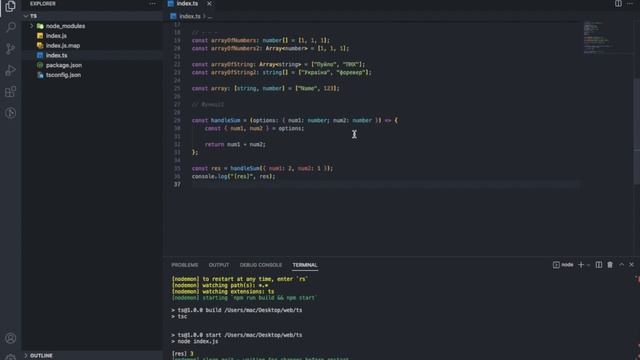This screenshot has width=640, height=360.
Task: Place cursor on line 37
Action: pyautogui.click(x=386, y=184)
